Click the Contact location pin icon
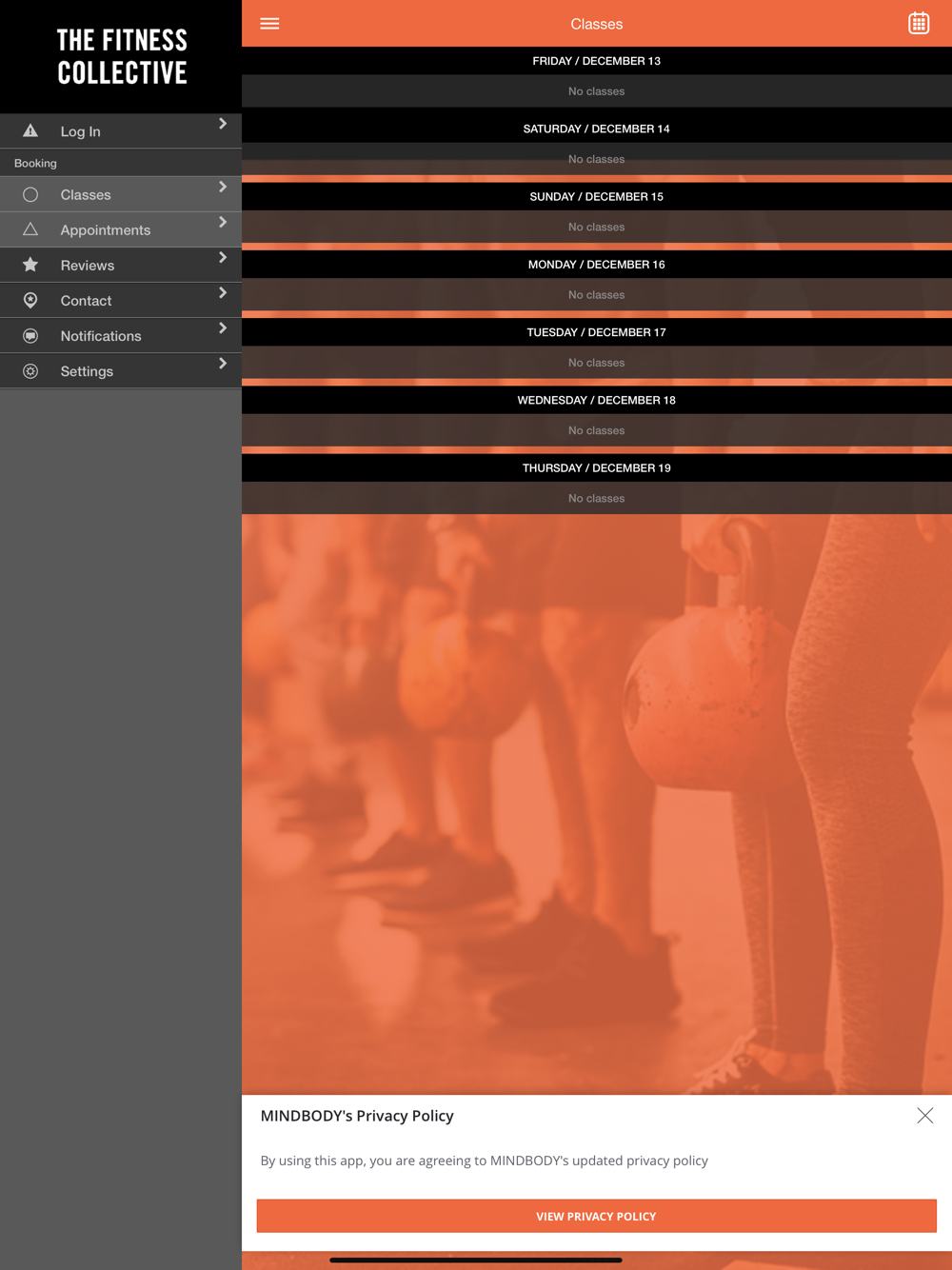This screenshot has height=1270, width=952. (30, 300)
